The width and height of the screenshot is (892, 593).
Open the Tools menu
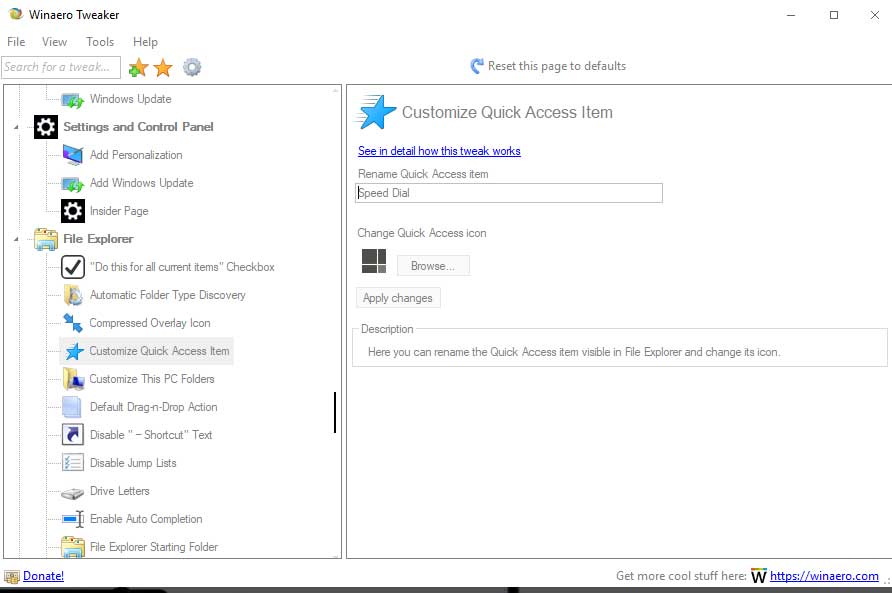pyautogui.click(x=100, y=42)
